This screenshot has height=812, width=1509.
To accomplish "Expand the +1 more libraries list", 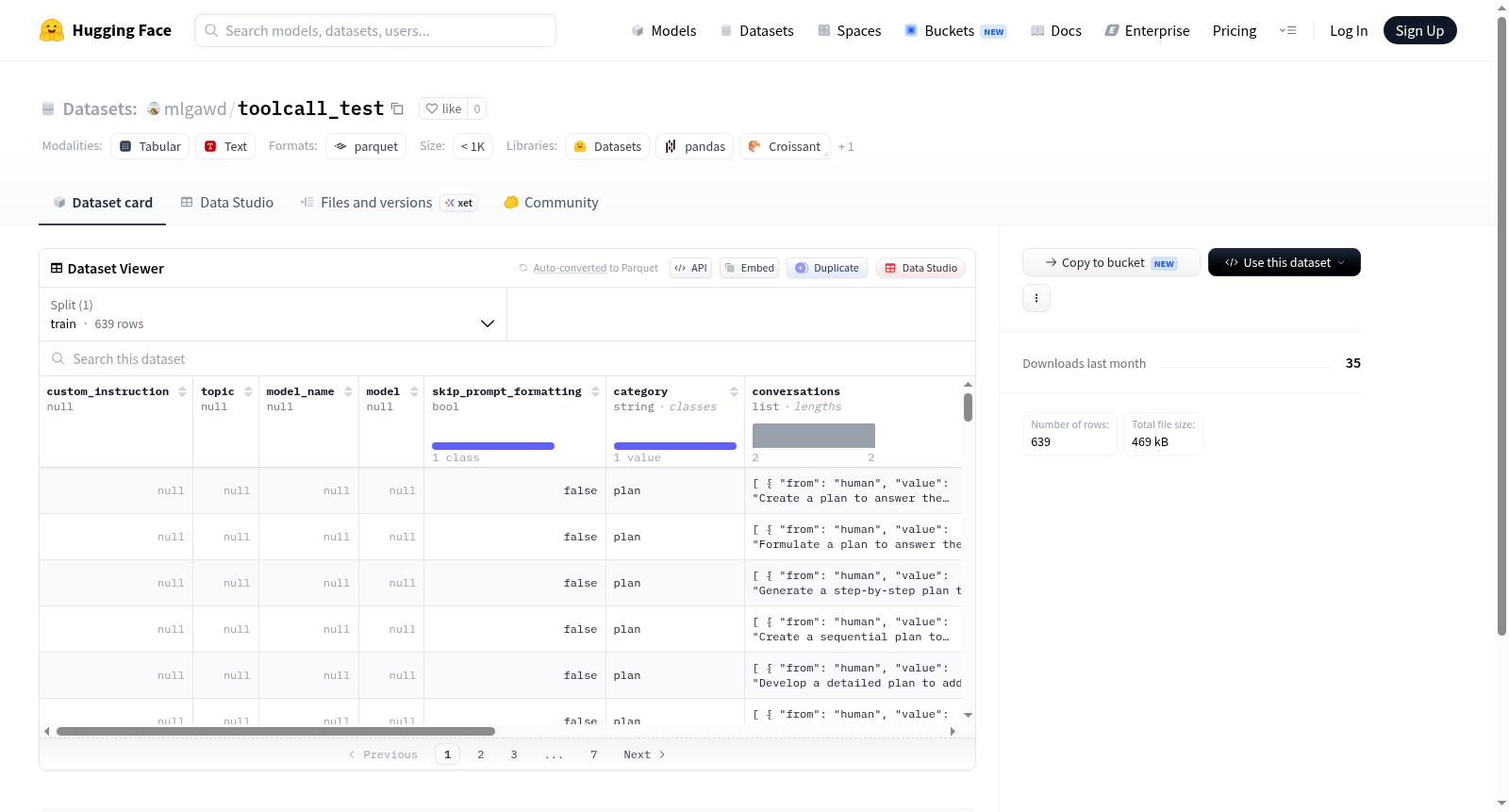I will click(846, 146).
